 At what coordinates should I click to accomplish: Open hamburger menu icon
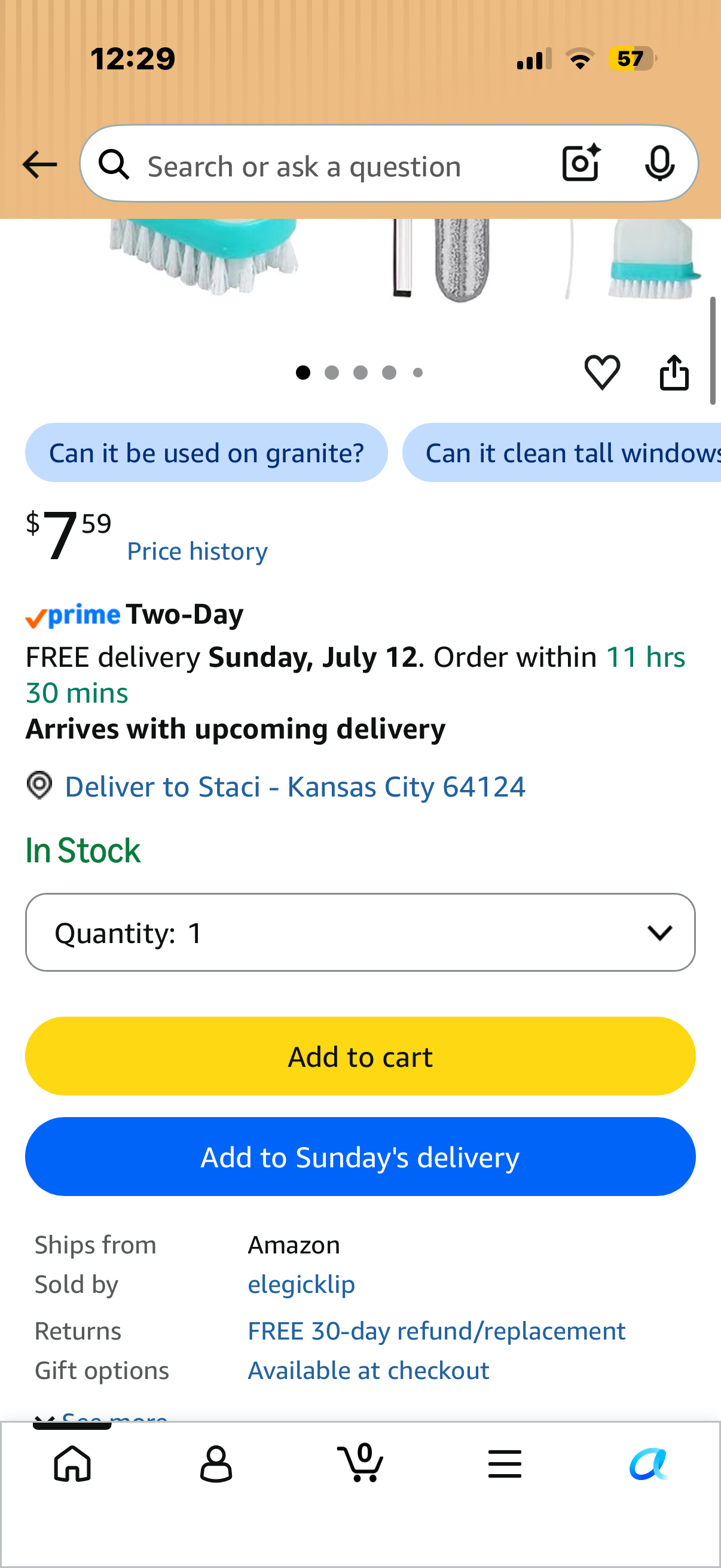[505, 1464]
